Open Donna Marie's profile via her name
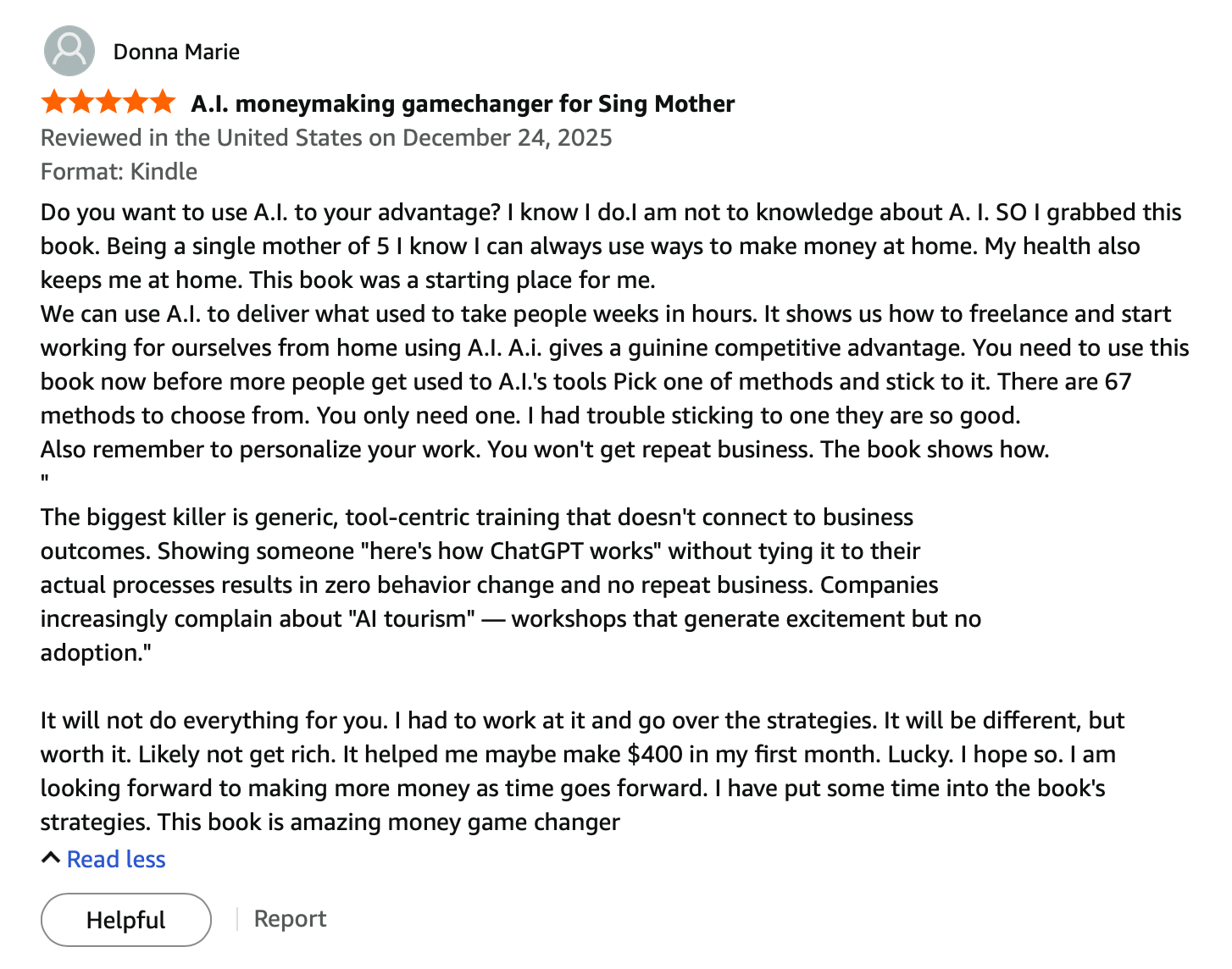Image resolution: width=1232 pixels, height=969 pixels. click(x=176, y=51)
